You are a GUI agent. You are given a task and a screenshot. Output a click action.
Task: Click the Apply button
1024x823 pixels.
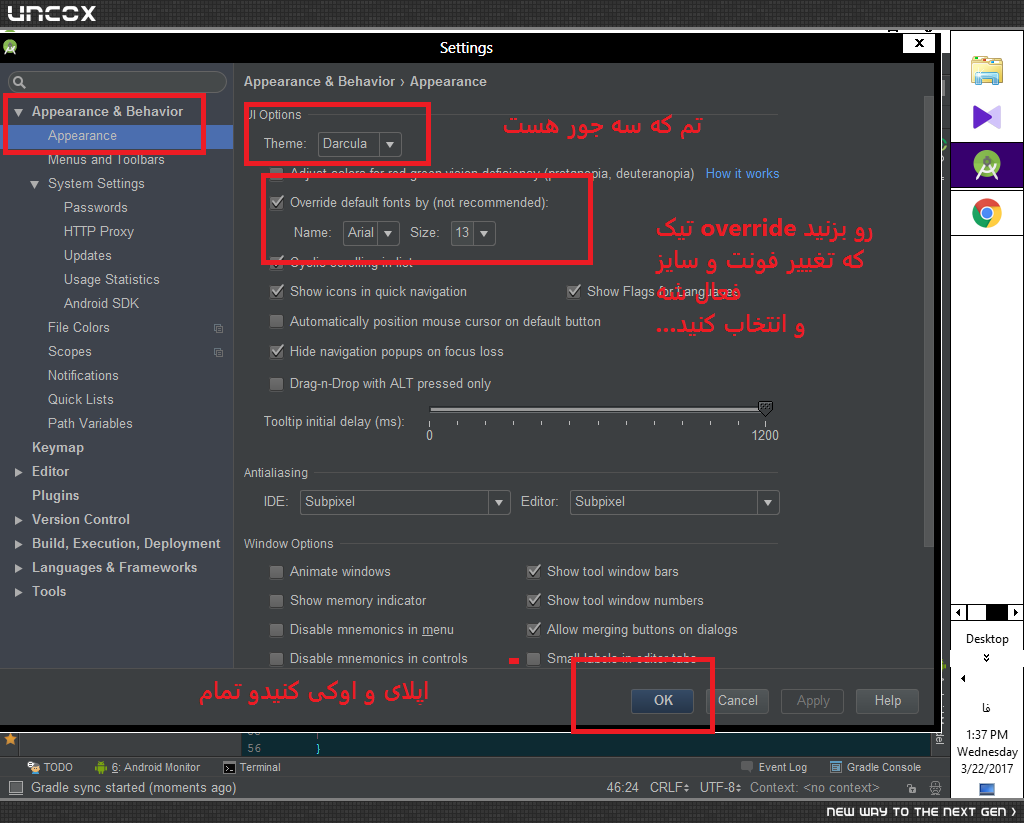point(813,701)
